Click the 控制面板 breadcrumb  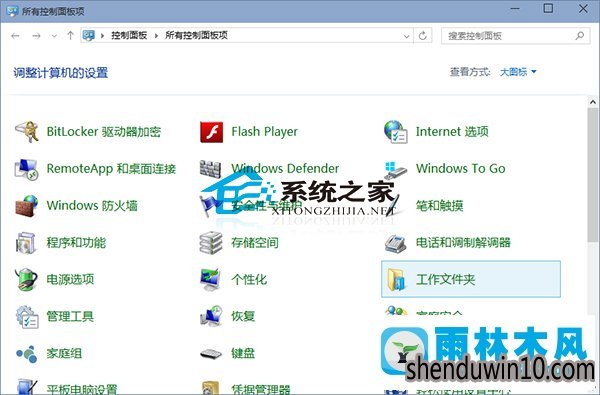[129, 36]
